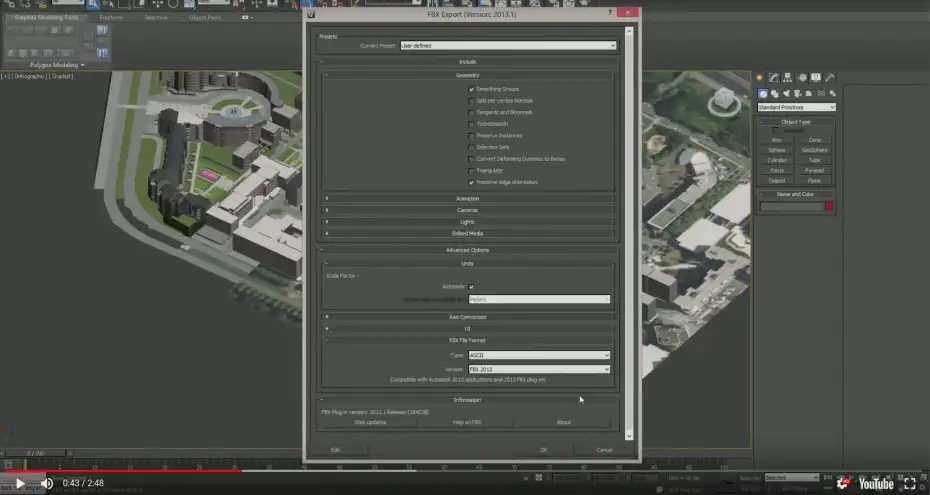Switch to the Object Paint tab
This screenshot has width=930, height=495.
coord(205,18)
